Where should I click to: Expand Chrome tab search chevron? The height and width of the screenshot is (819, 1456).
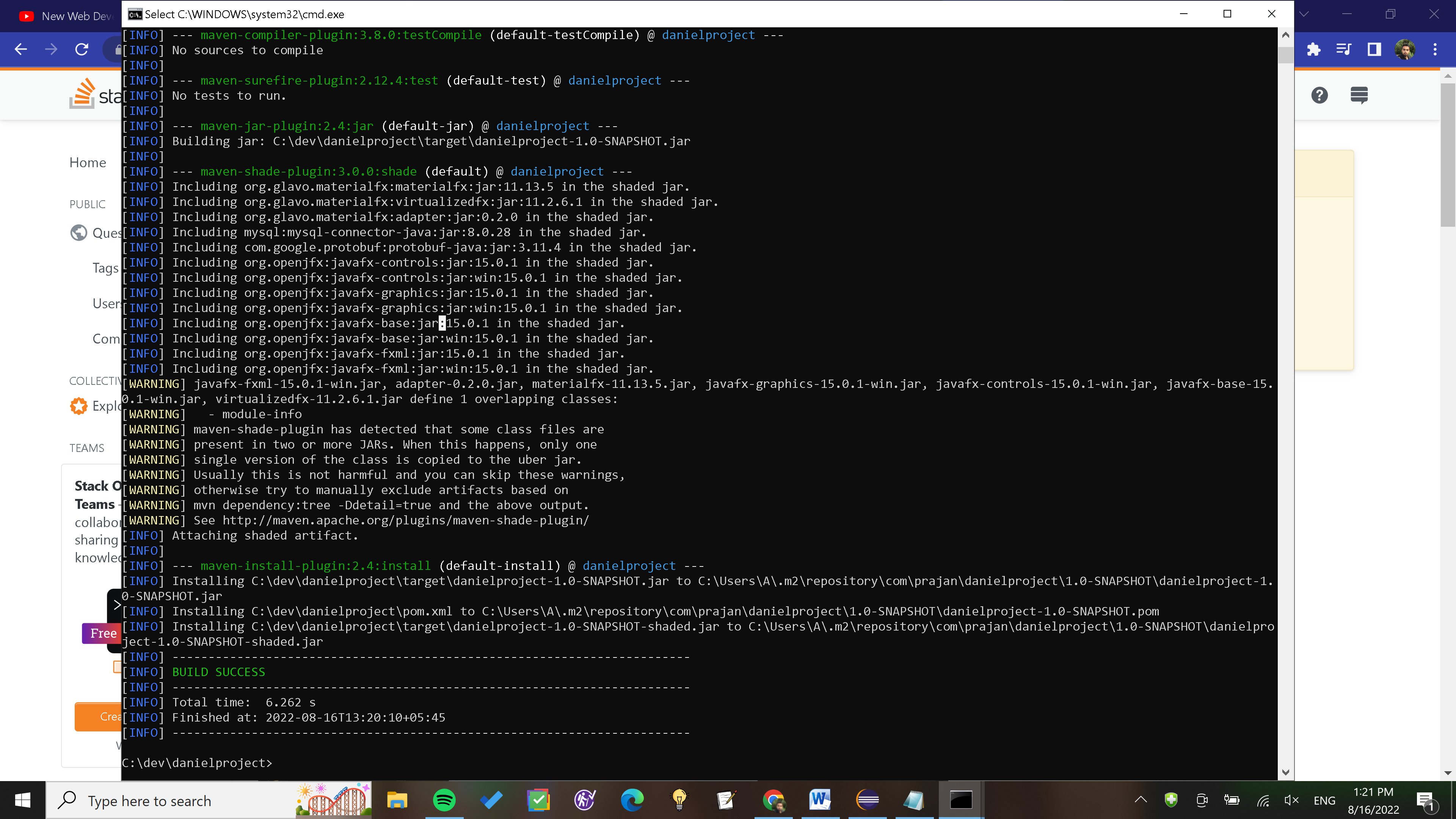(x=1304, y=14)
